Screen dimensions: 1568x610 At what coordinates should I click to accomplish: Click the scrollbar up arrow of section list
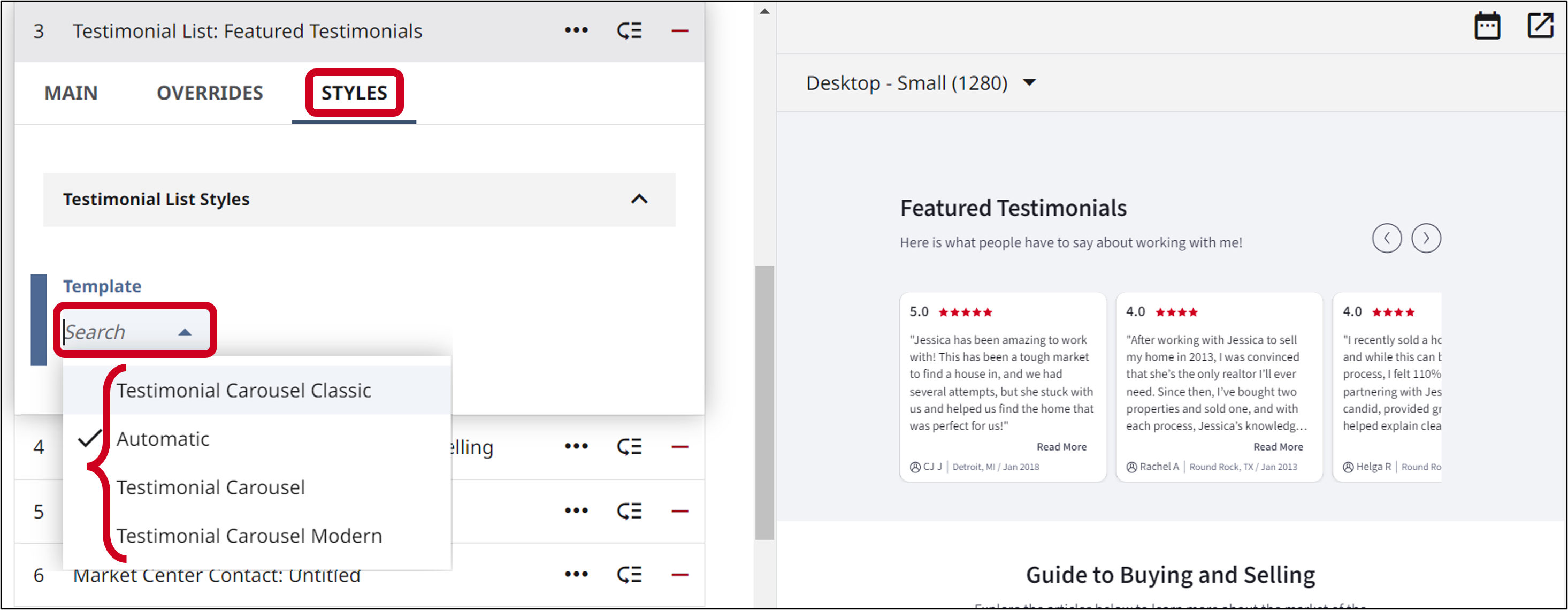(764, 11)
